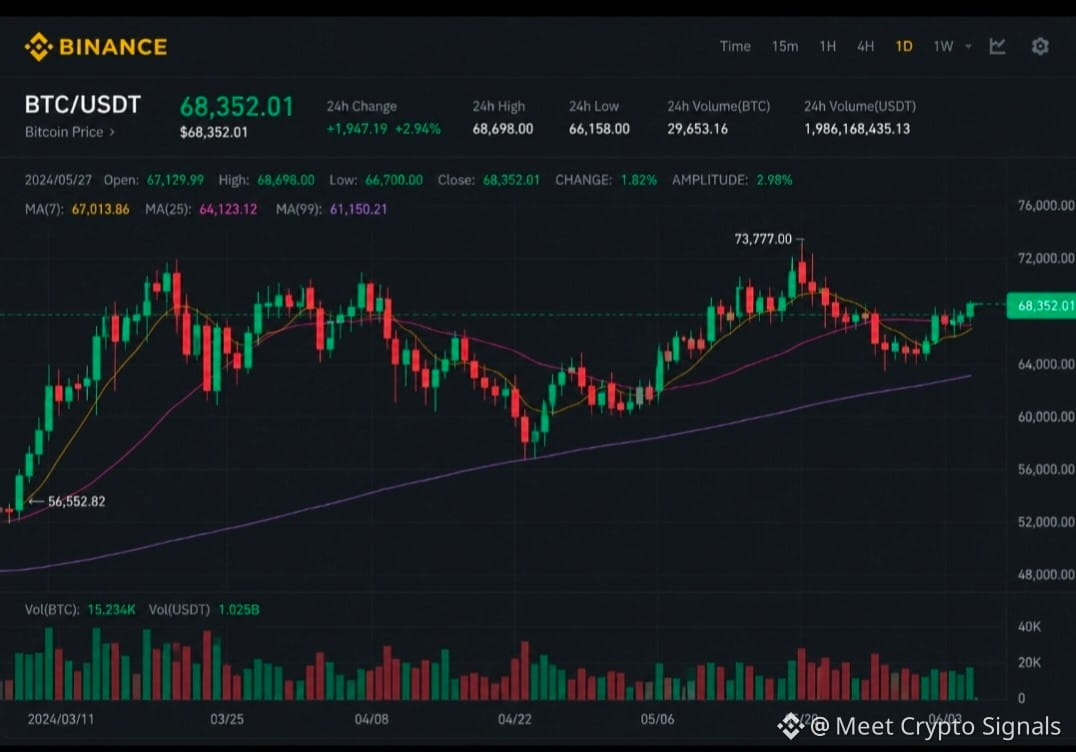
Task: Switch to the 1H interval
Action: point(828,46)
